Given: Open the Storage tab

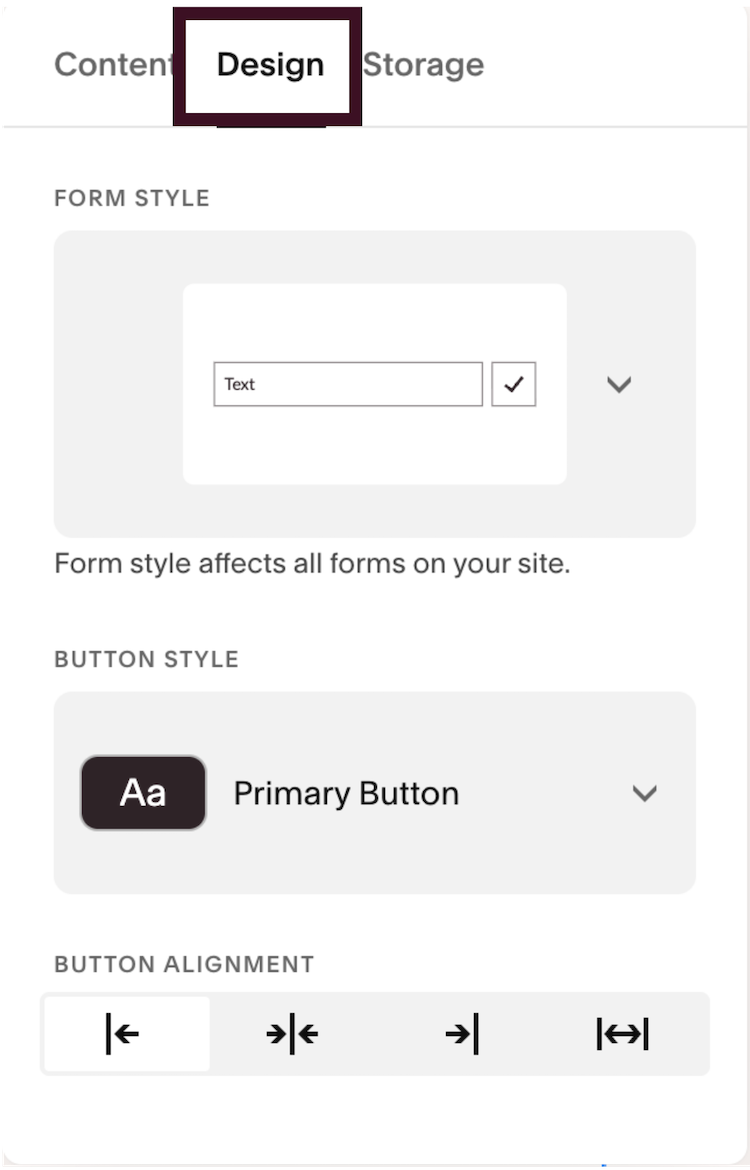Looking at the screenshot, I should [423, 65].
